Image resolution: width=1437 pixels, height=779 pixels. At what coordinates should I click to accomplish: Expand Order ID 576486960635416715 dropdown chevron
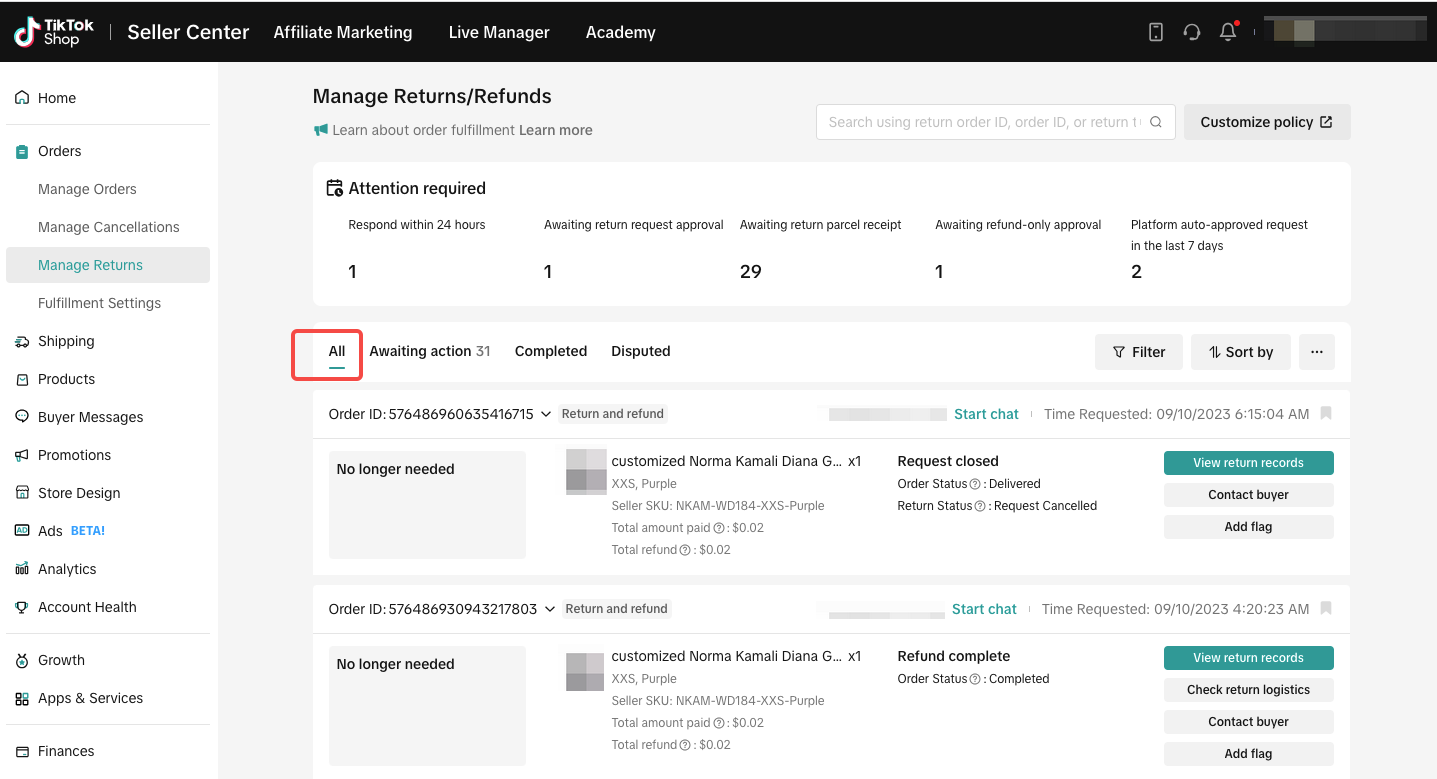tap(546, 414)
